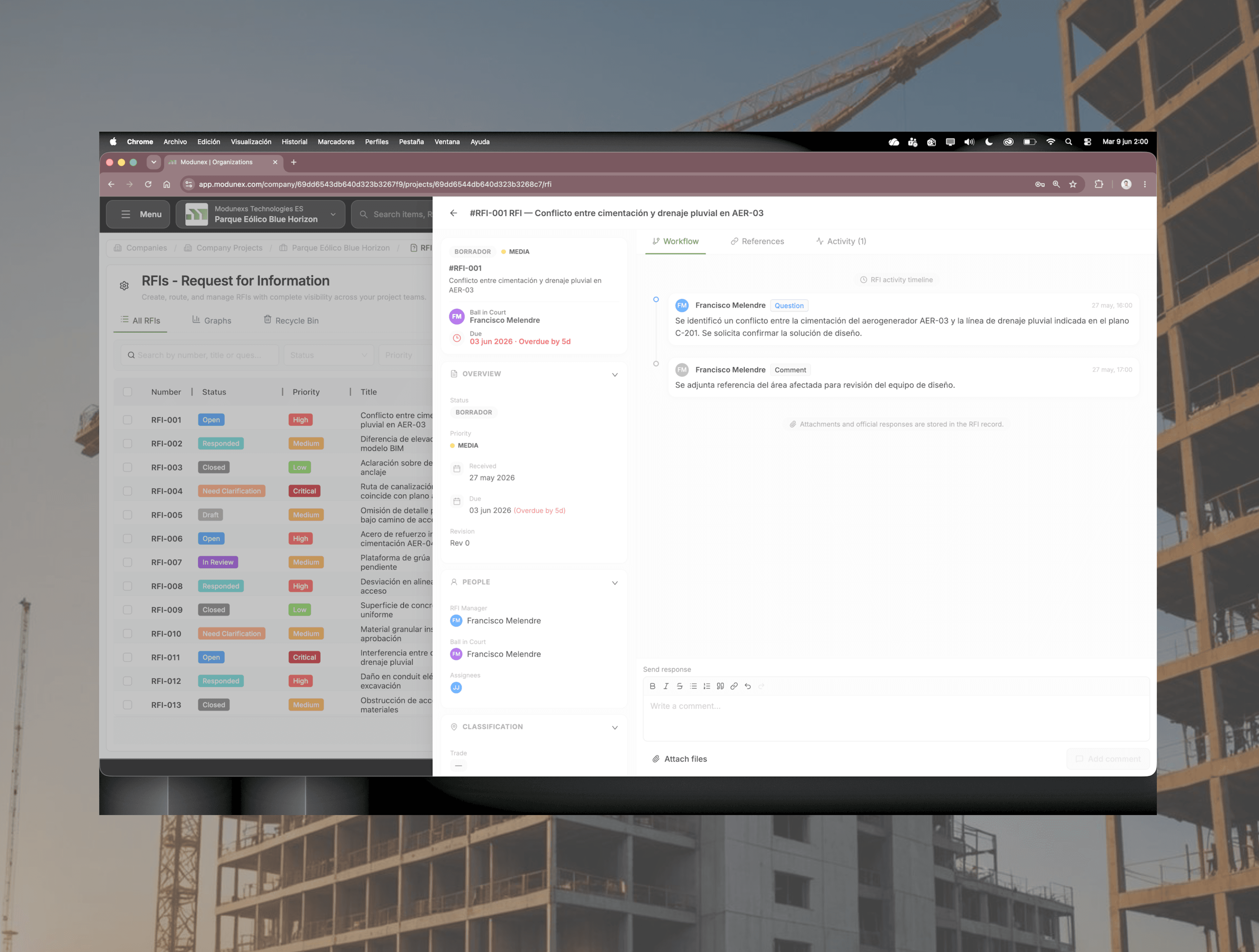This screenshot has height=952, width=1259.
Task: Click the Write a comment field
Action: (896, 718)
